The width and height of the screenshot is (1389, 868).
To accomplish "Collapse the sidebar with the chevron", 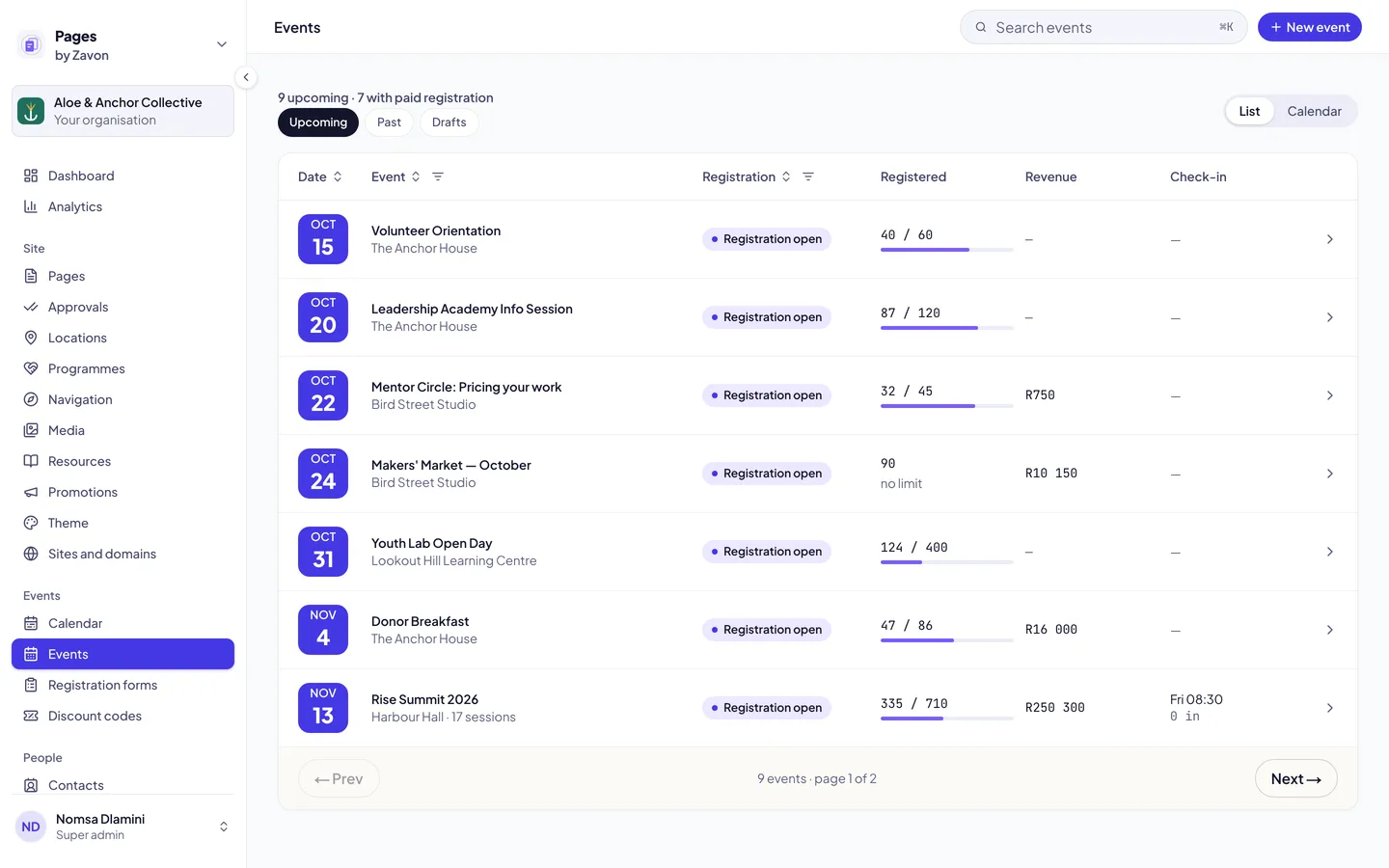I will pos(246,77).
